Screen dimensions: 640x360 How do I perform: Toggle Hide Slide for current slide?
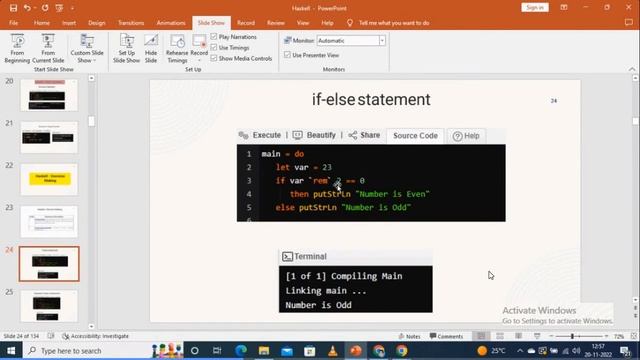151,48
